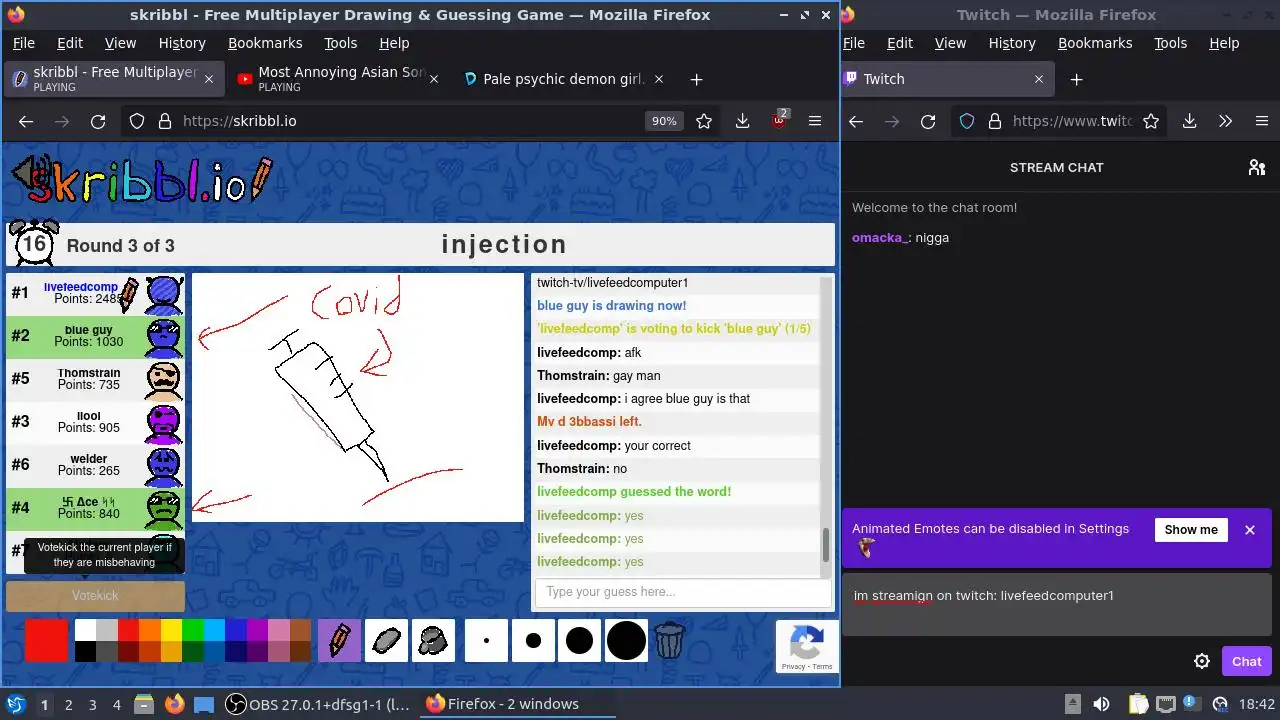
Task: Open the File menu in the skribbl window
Action: pyautogui.click(x=23, y=43)
